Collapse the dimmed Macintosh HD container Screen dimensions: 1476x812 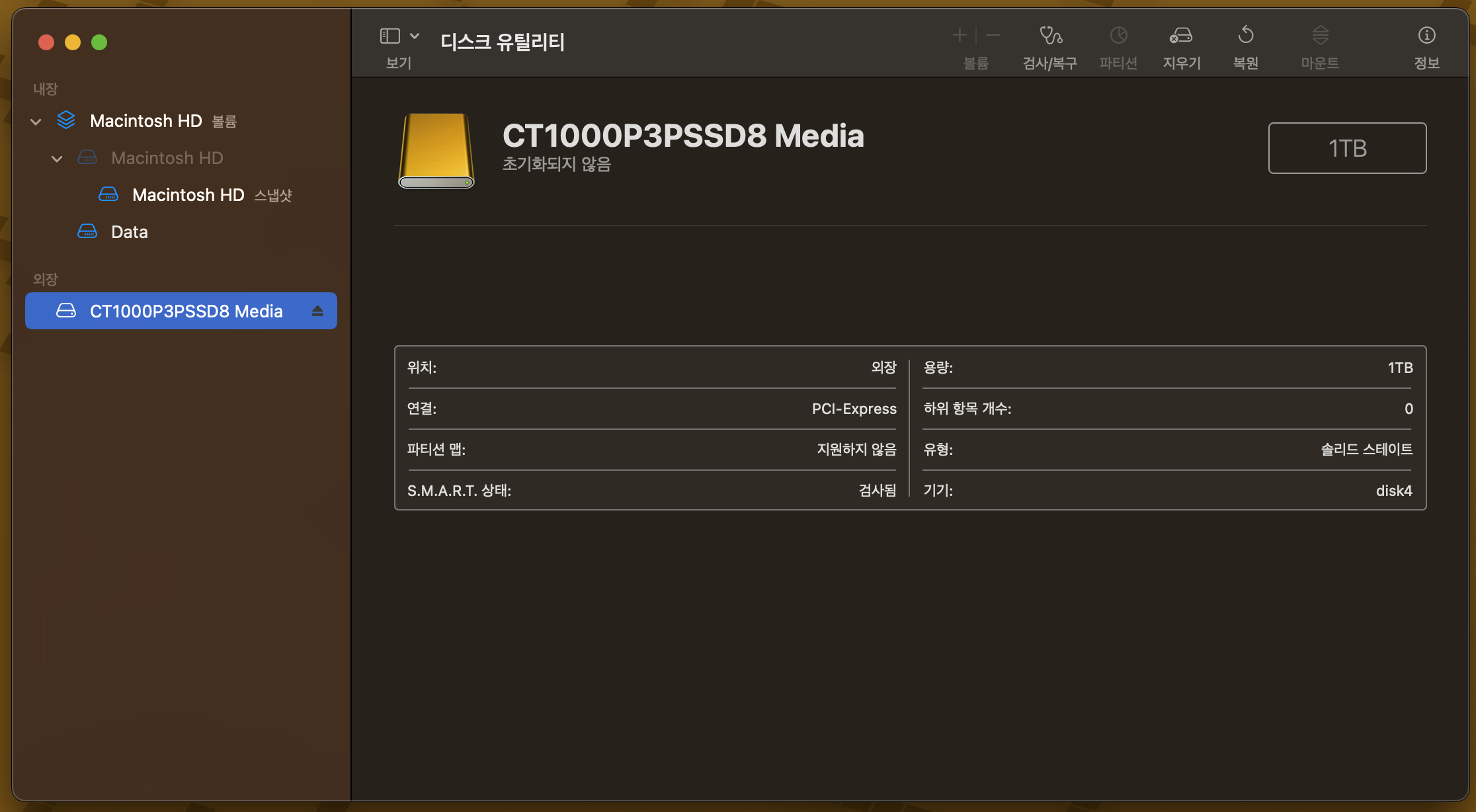point(58,159)
